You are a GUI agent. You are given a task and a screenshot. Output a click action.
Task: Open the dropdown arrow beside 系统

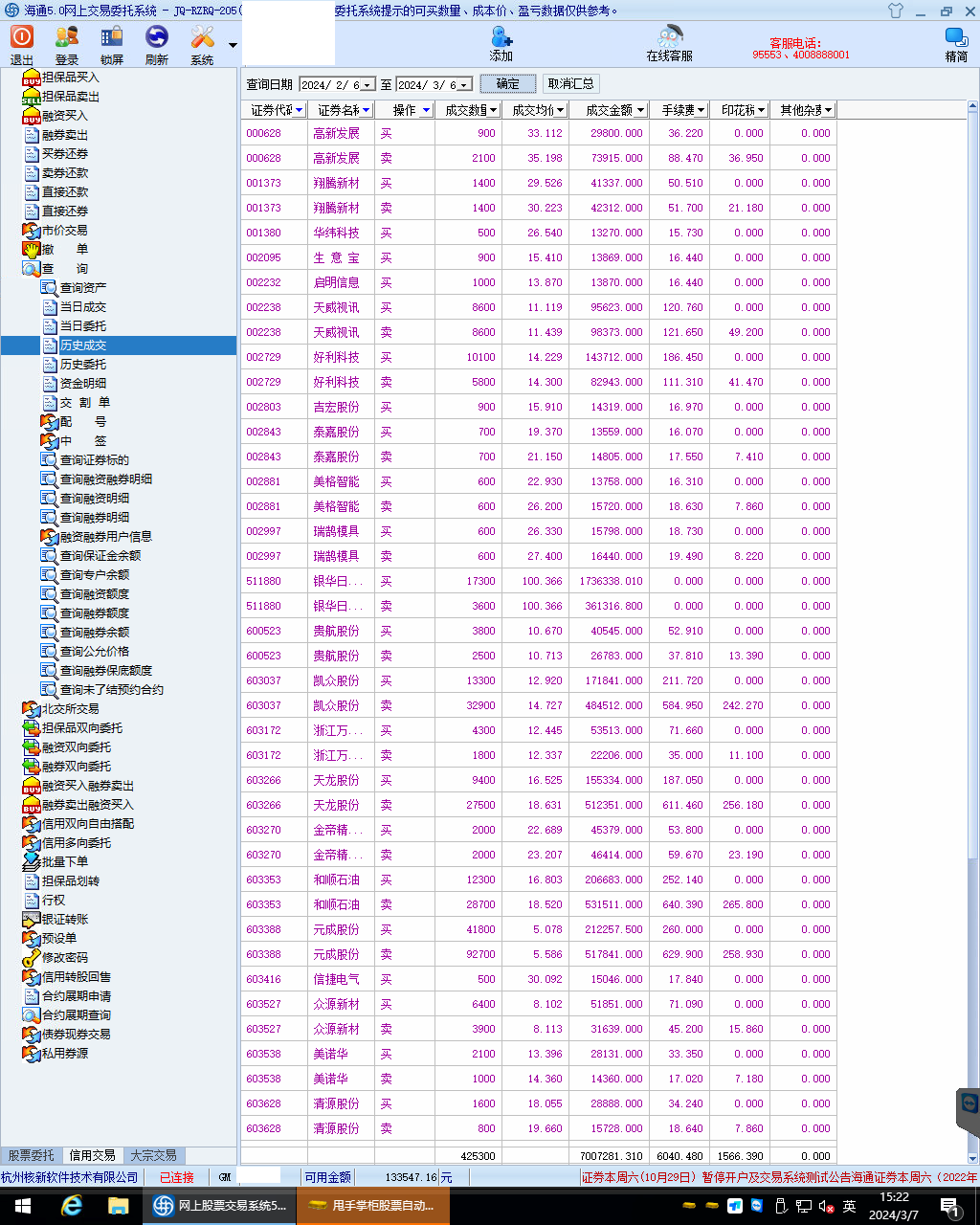point(233,45)
